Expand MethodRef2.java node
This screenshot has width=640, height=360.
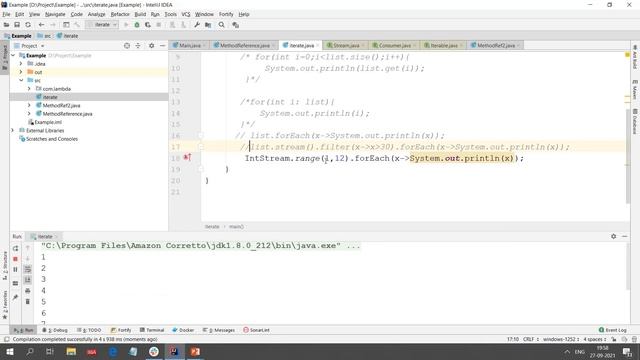pos(29,105)
